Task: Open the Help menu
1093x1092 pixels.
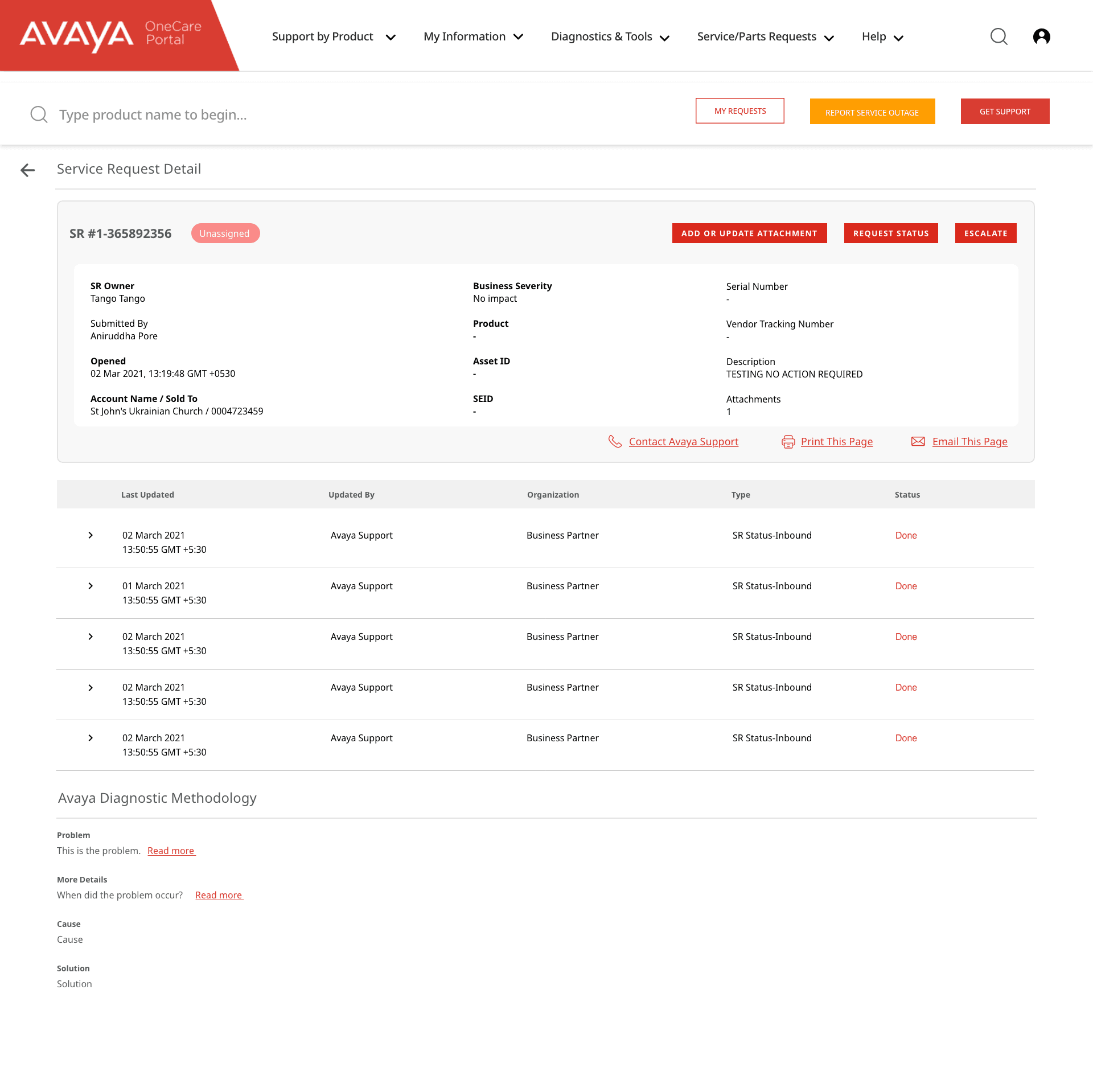Action: tap(882, 37)
